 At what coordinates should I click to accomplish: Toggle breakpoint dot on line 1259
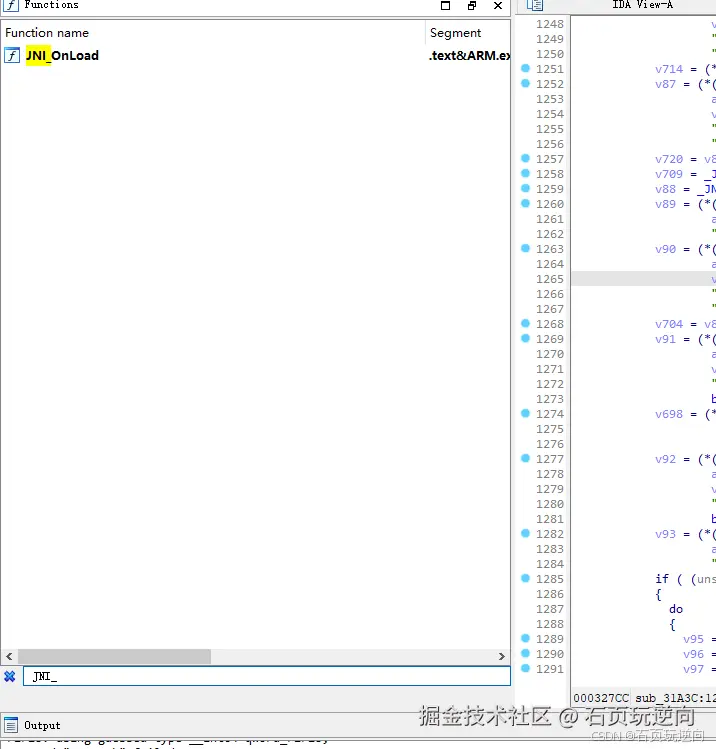point(525,188)
